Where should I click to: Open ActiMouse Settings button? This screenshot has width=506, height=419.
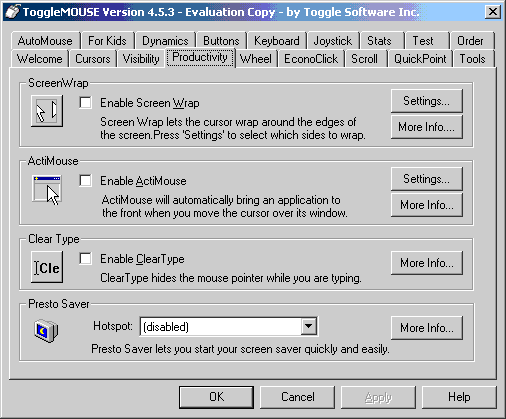427,179
